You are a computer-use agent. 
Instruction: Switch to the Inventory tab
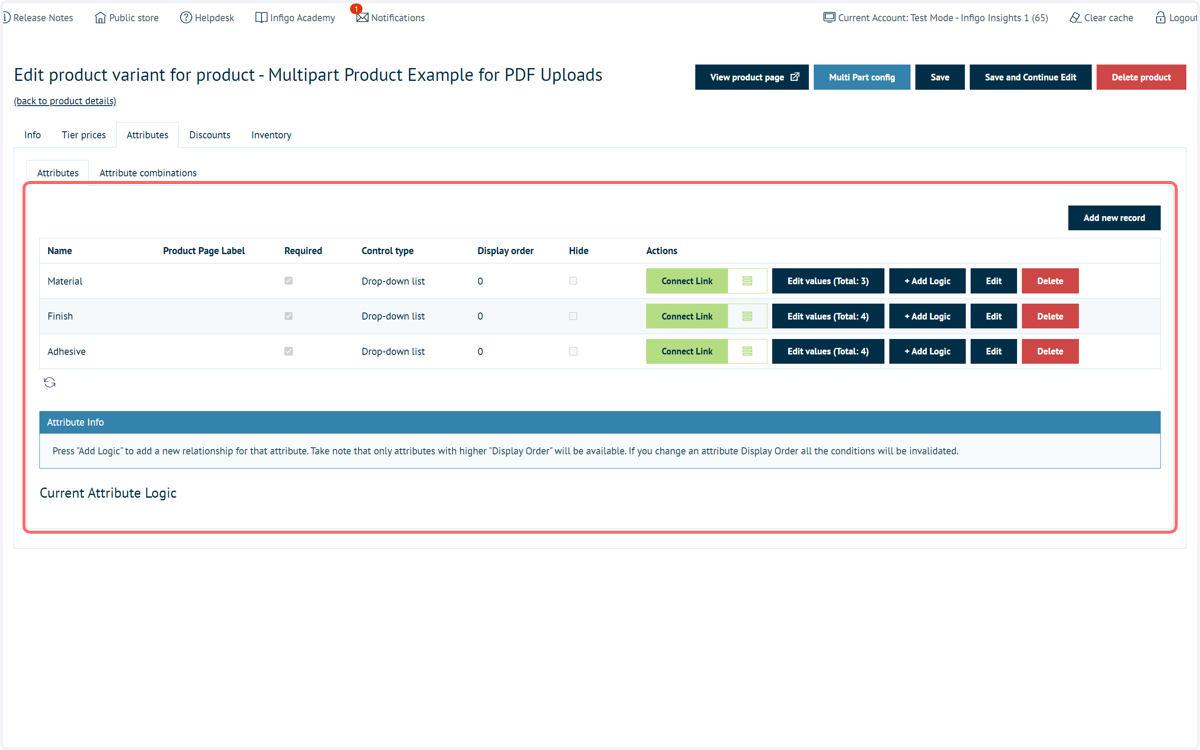coord(271,135)
